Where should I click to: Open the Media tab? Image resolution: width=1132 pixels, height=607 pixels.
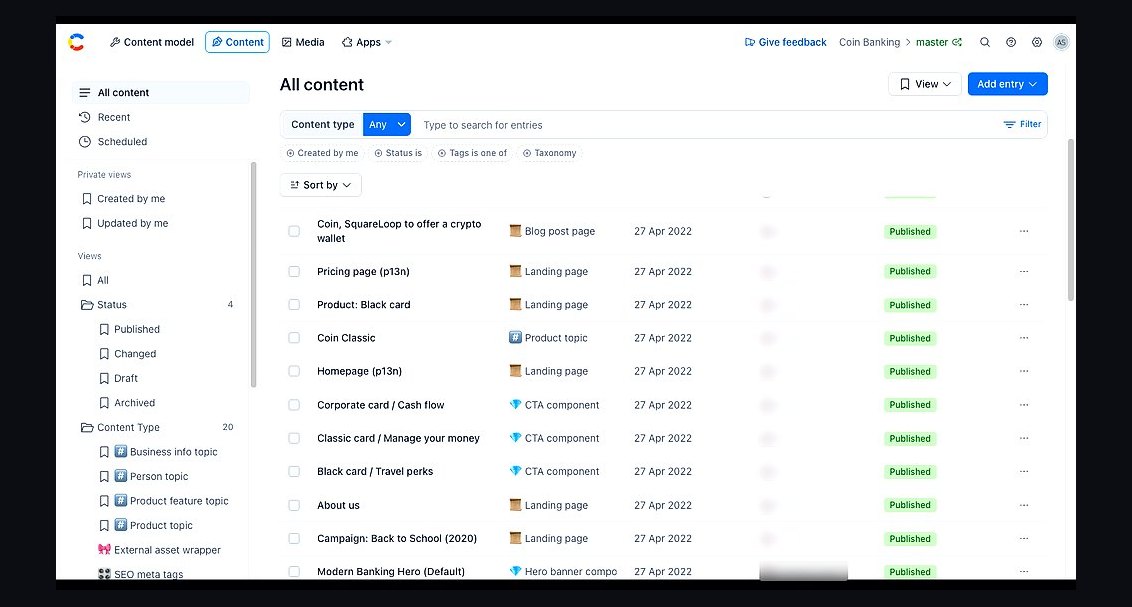coord(303,43)
